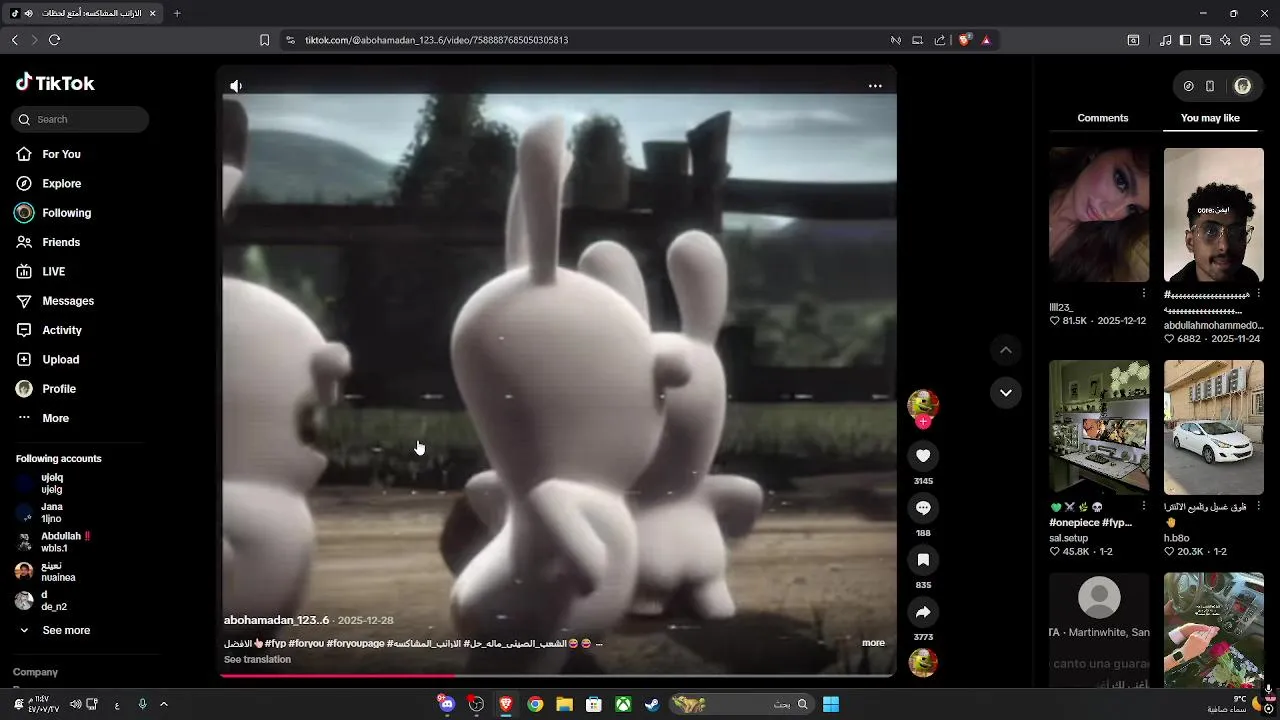The height and width of the screenshot is (720, 1280).
Task: Expand caption with more link
Action: 873,643
